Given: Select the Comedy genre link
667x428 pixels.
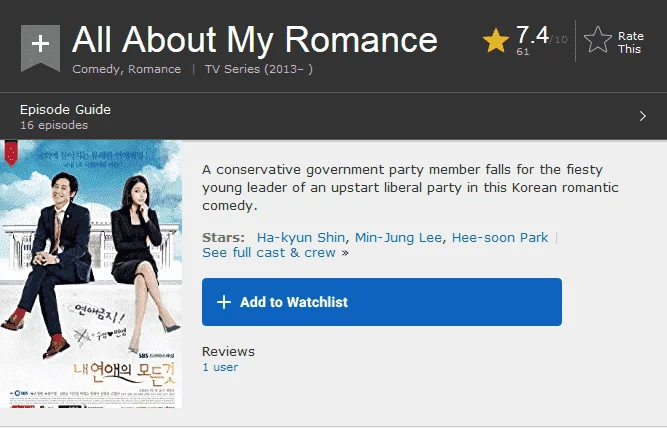Looking at the screenshot, I should click(96, 69).
